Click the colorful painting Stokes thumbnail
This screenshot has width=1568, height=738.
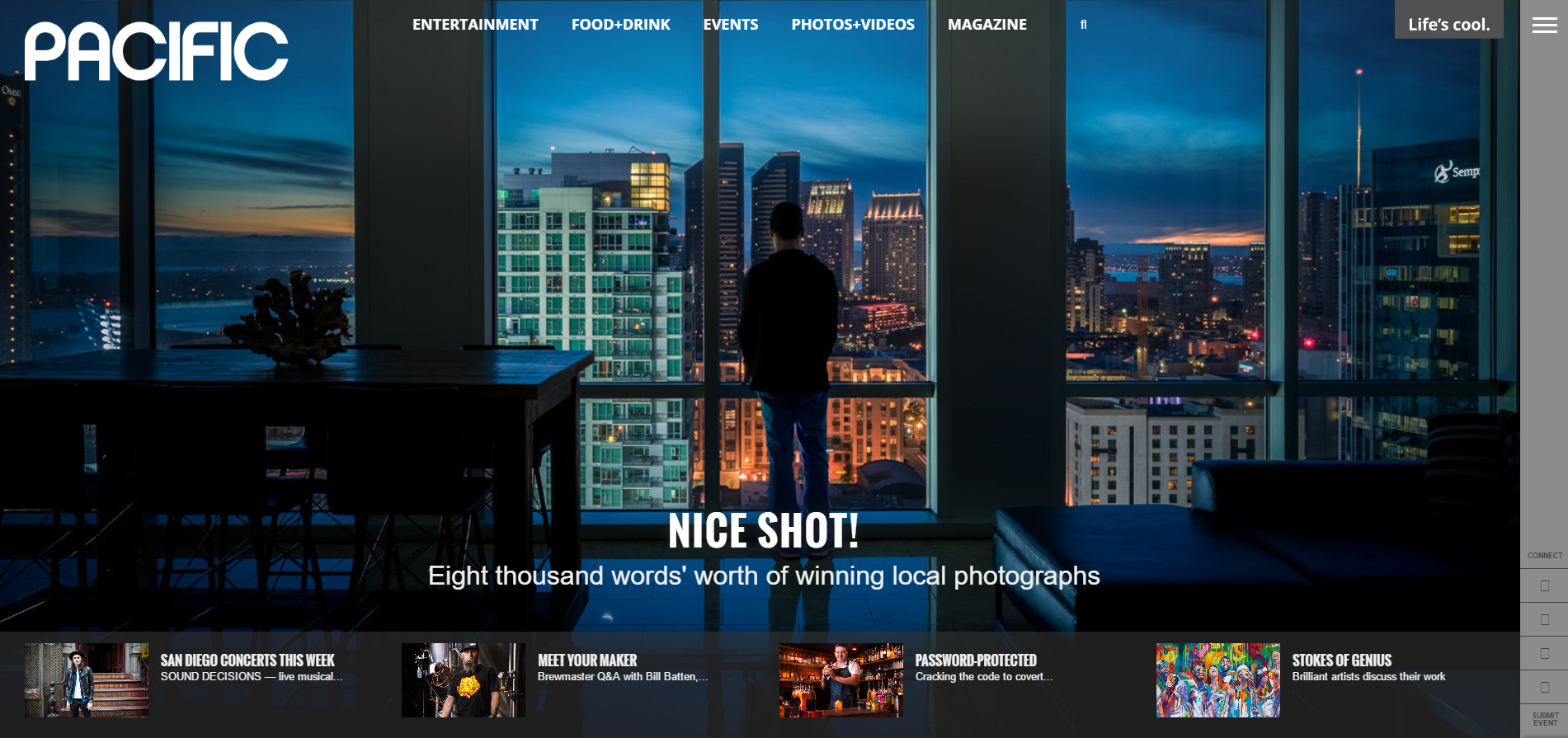[x=1218, y=680]
